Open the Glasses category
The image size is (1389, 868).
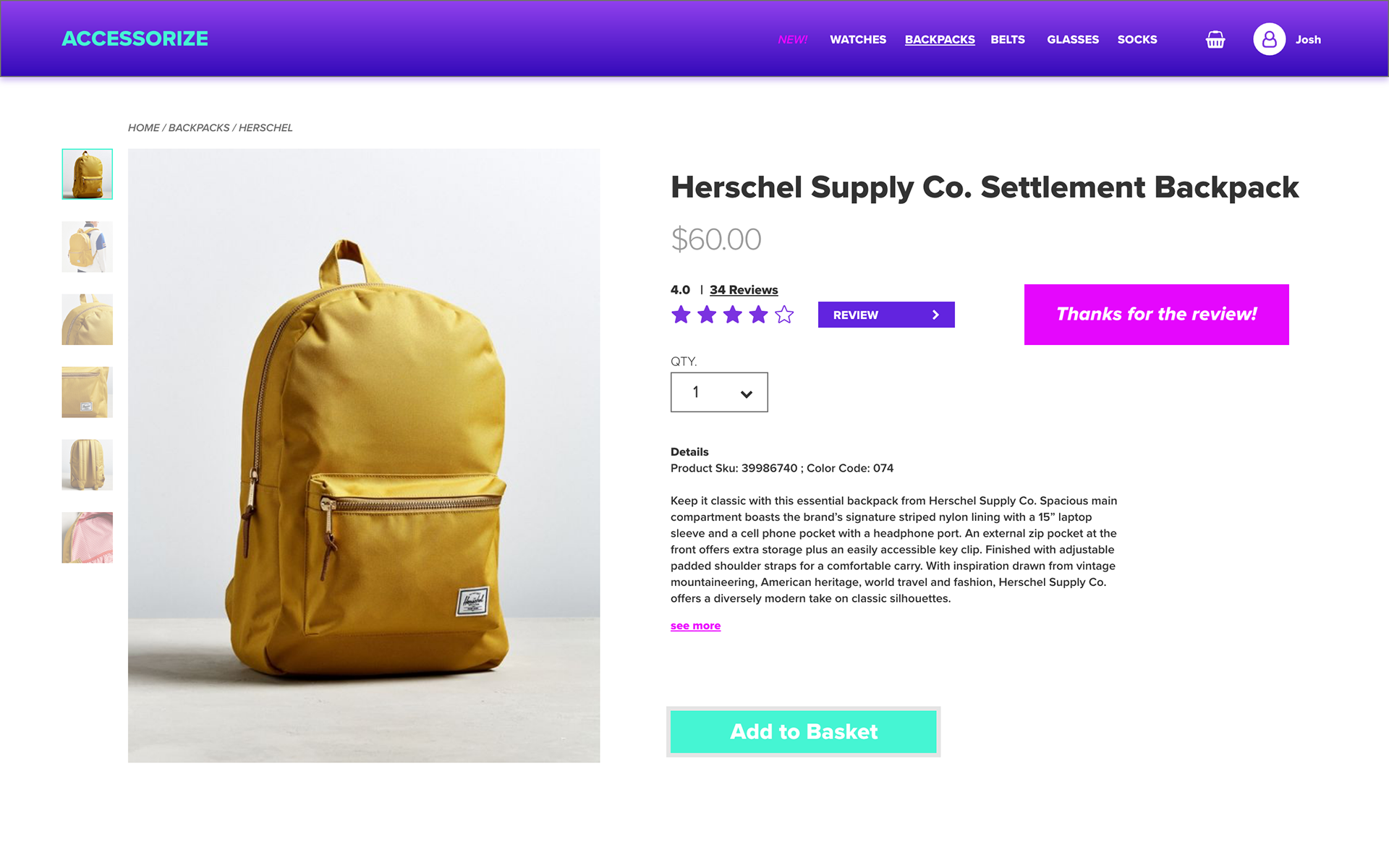(1073, 40)
